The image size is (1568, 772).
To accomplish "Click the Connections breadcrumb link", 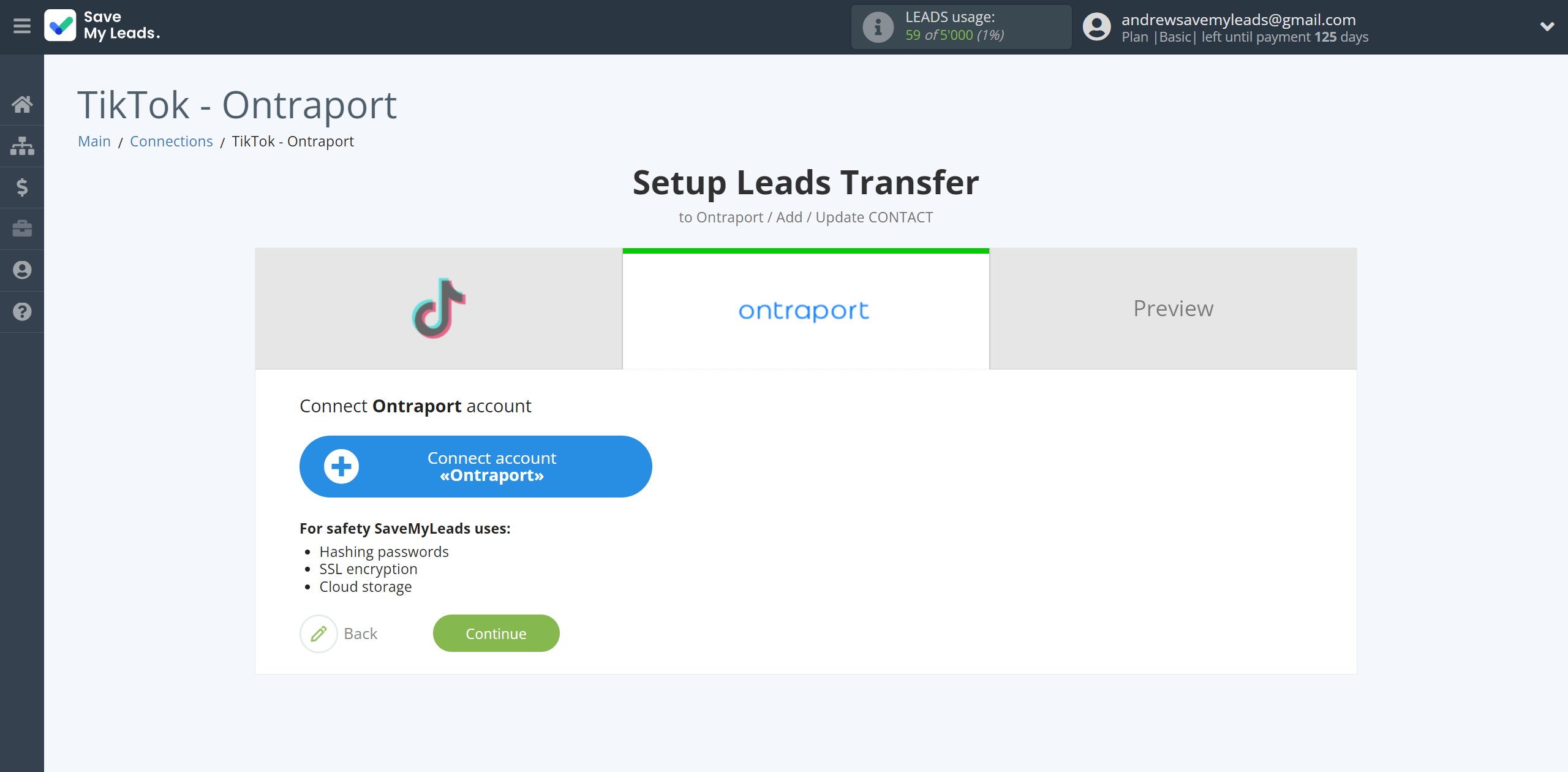I will click(x=171, y=140).
